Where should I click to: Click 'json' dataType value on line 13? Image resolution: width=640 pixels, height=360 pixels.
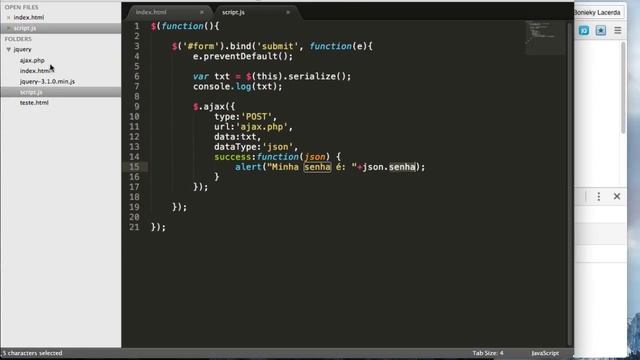[x=277, y=147]
